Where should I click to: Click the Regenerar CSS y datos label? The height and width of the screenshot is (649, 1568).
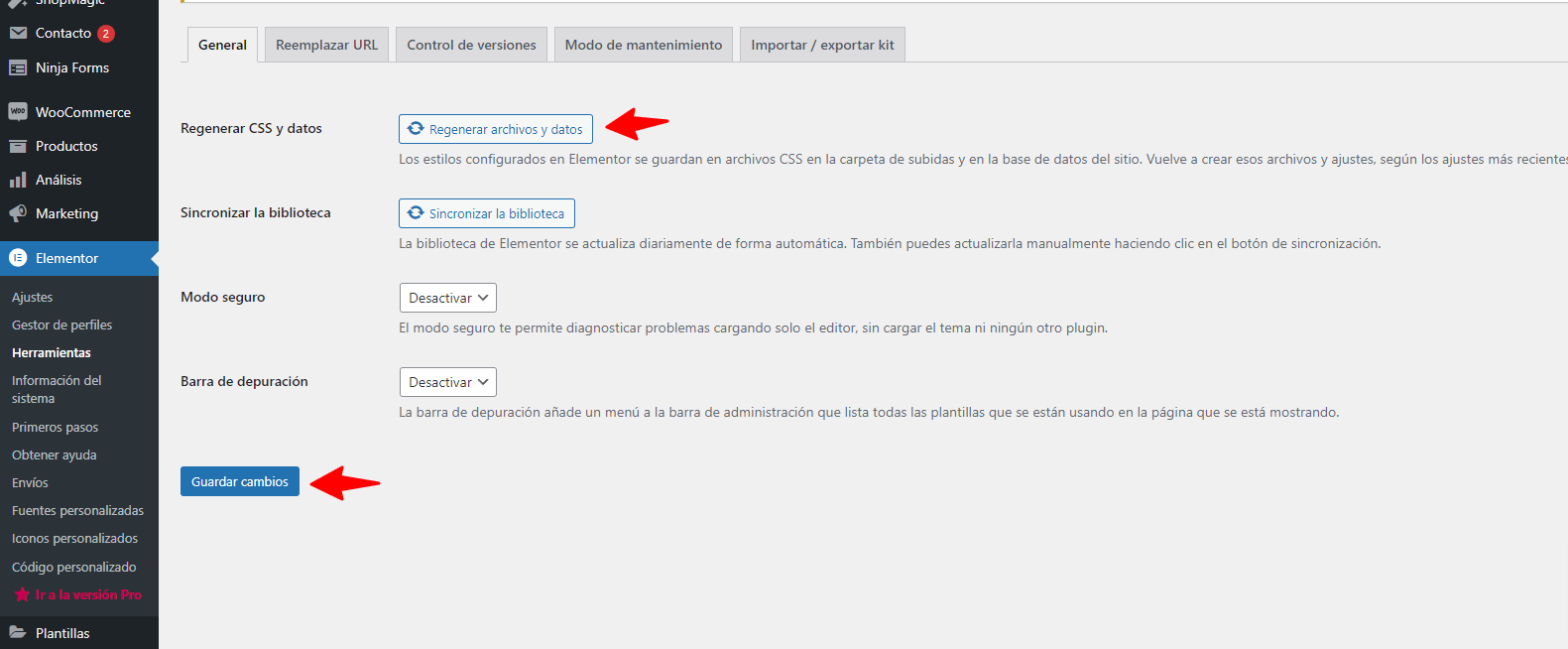click(251, 128)
